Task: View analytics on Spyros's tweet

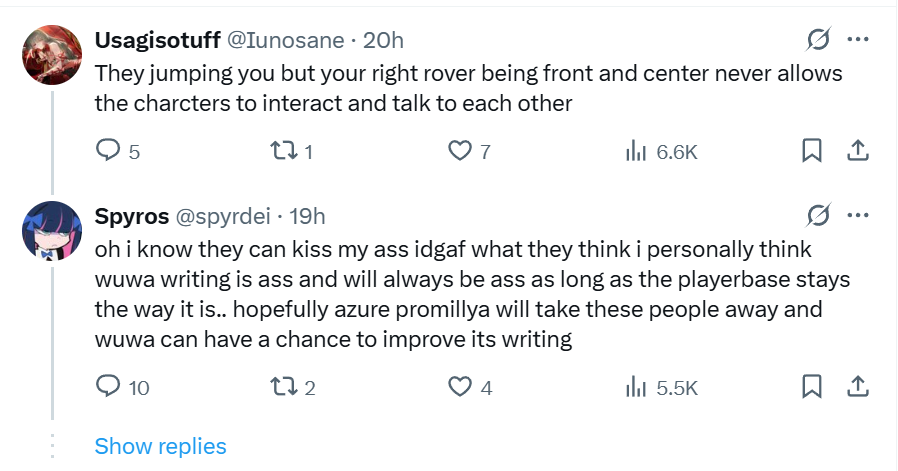Action: click(x=634, y=386)
